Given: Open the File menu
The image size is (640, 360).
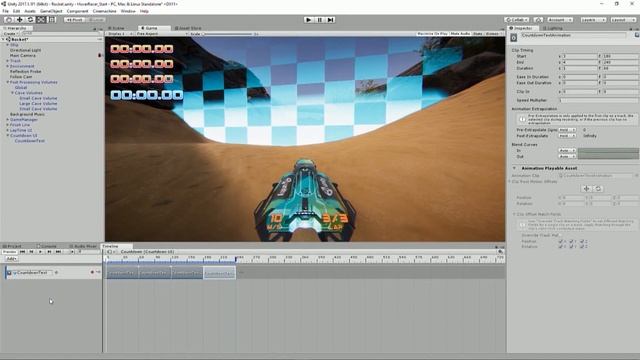Looking at the screenshot, I should [5, 11].
